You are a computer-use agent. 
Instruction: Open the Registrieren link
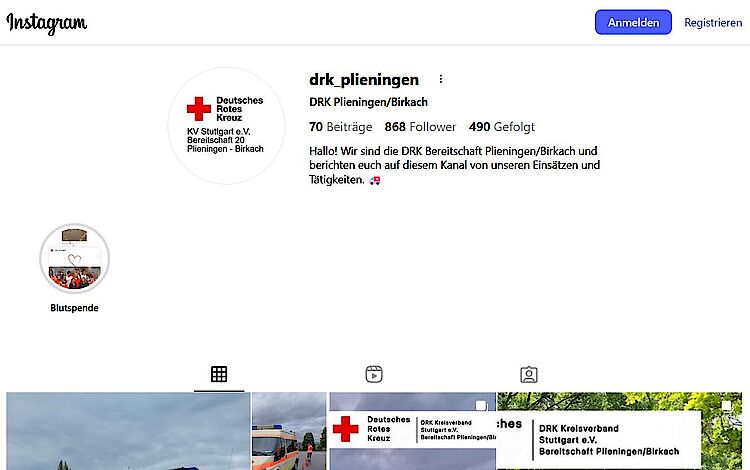click(x=713, y=22)
